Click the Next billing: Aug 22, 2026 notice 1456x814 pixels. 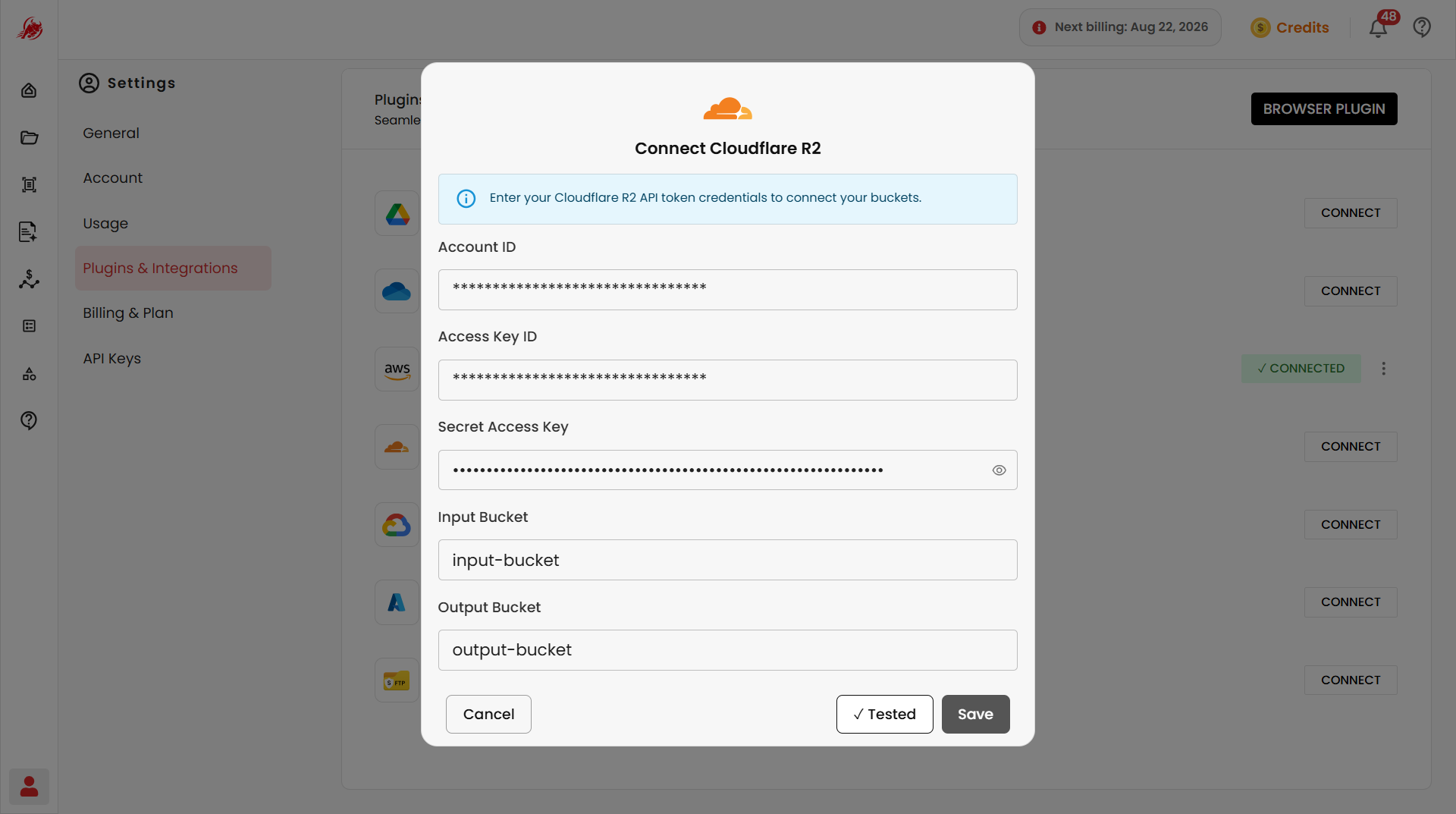tap(1120, 27)
